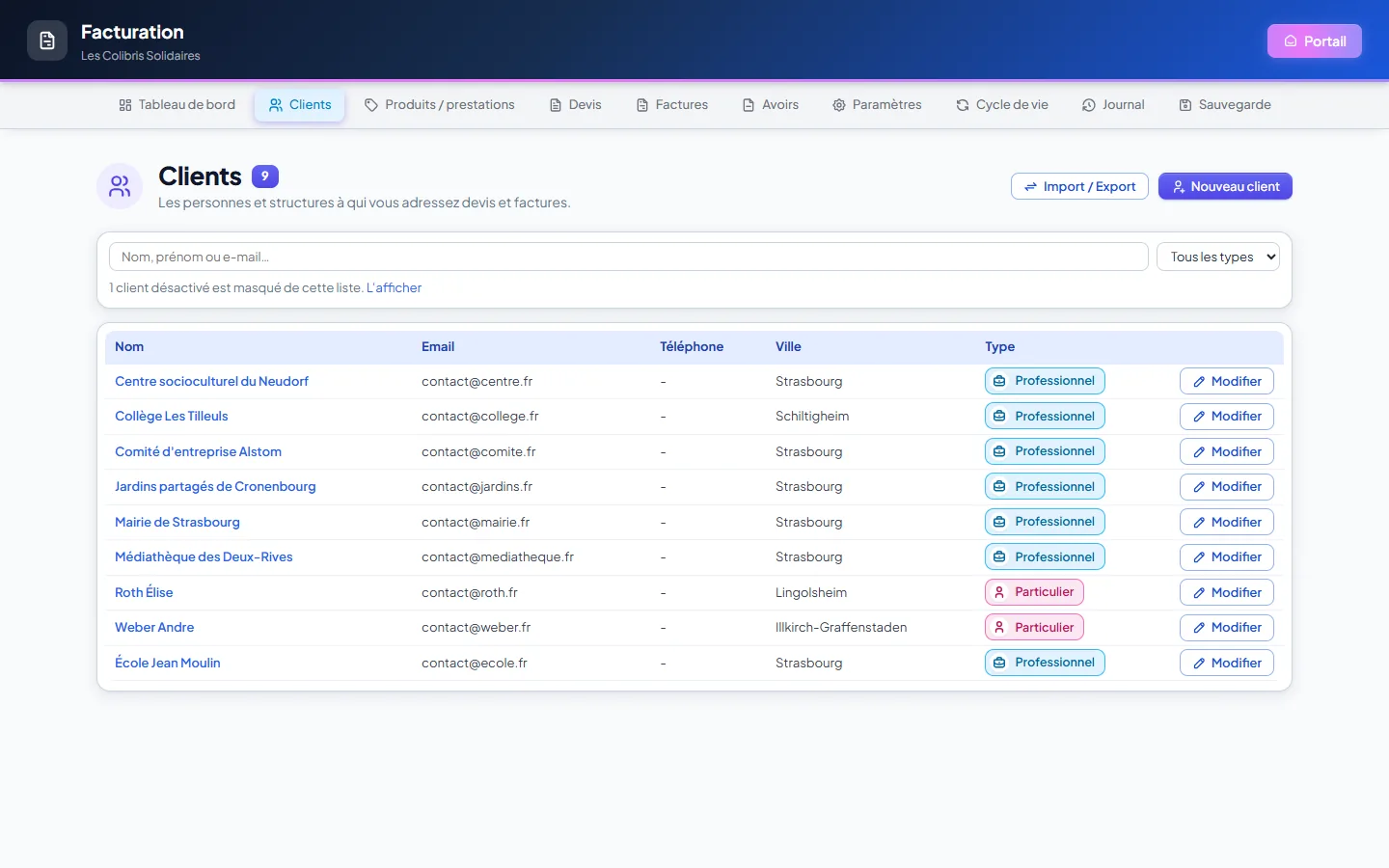
Task: Click the client count badge showing 9
Action: tap(265, 176)
